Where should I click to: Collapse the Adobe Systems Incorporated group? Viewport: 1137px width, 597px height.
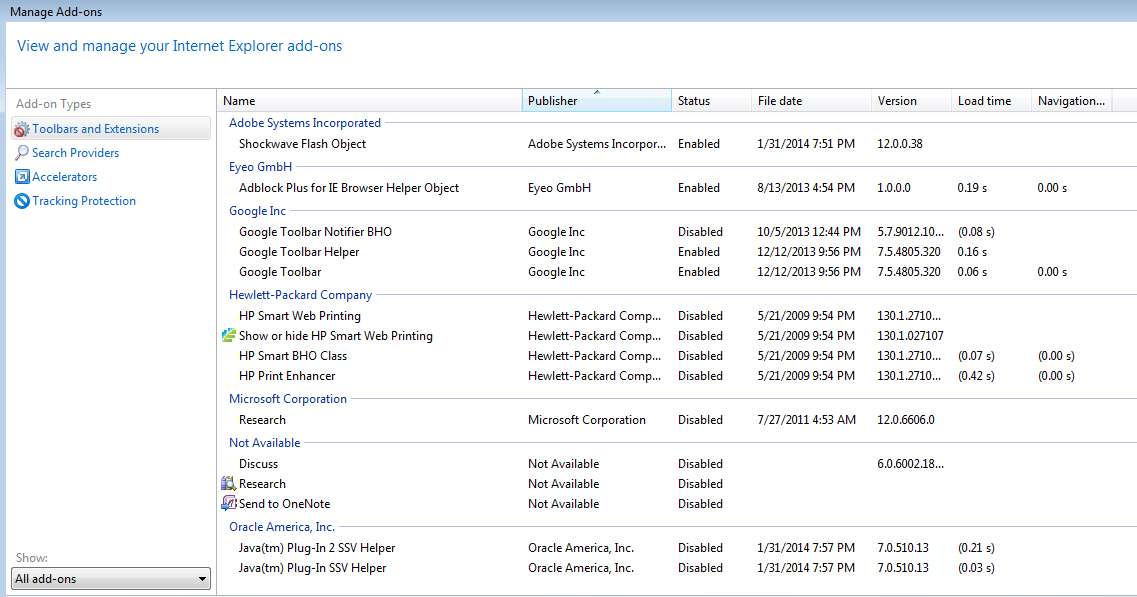click(x=305, y=123)
